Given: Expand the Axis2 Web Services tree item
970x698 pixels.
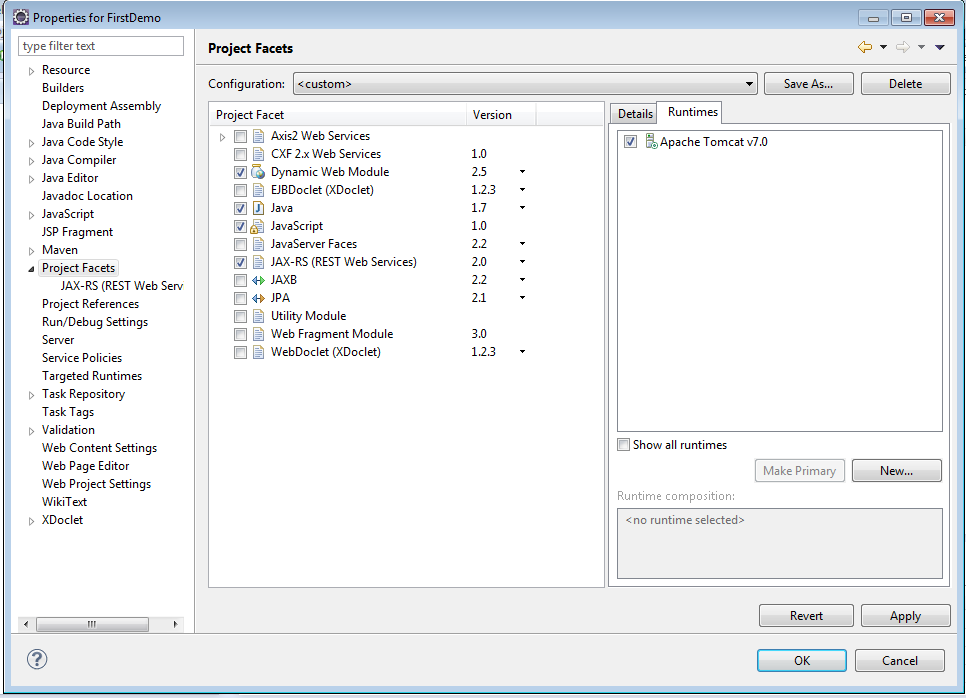Looking at the screenshot, I should click(222, 135).
